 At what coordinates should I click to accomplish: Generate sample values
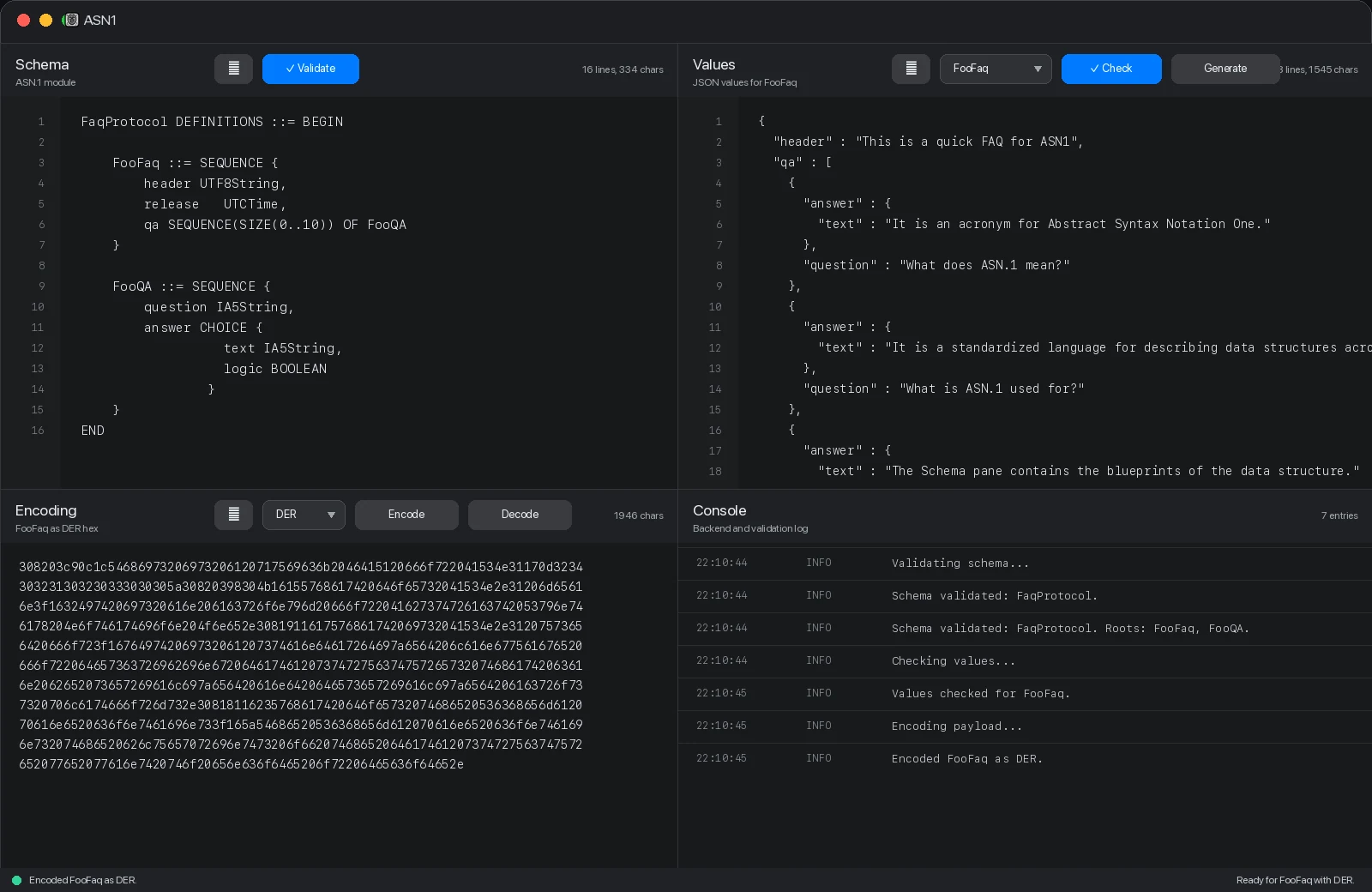coord(1225,69)
